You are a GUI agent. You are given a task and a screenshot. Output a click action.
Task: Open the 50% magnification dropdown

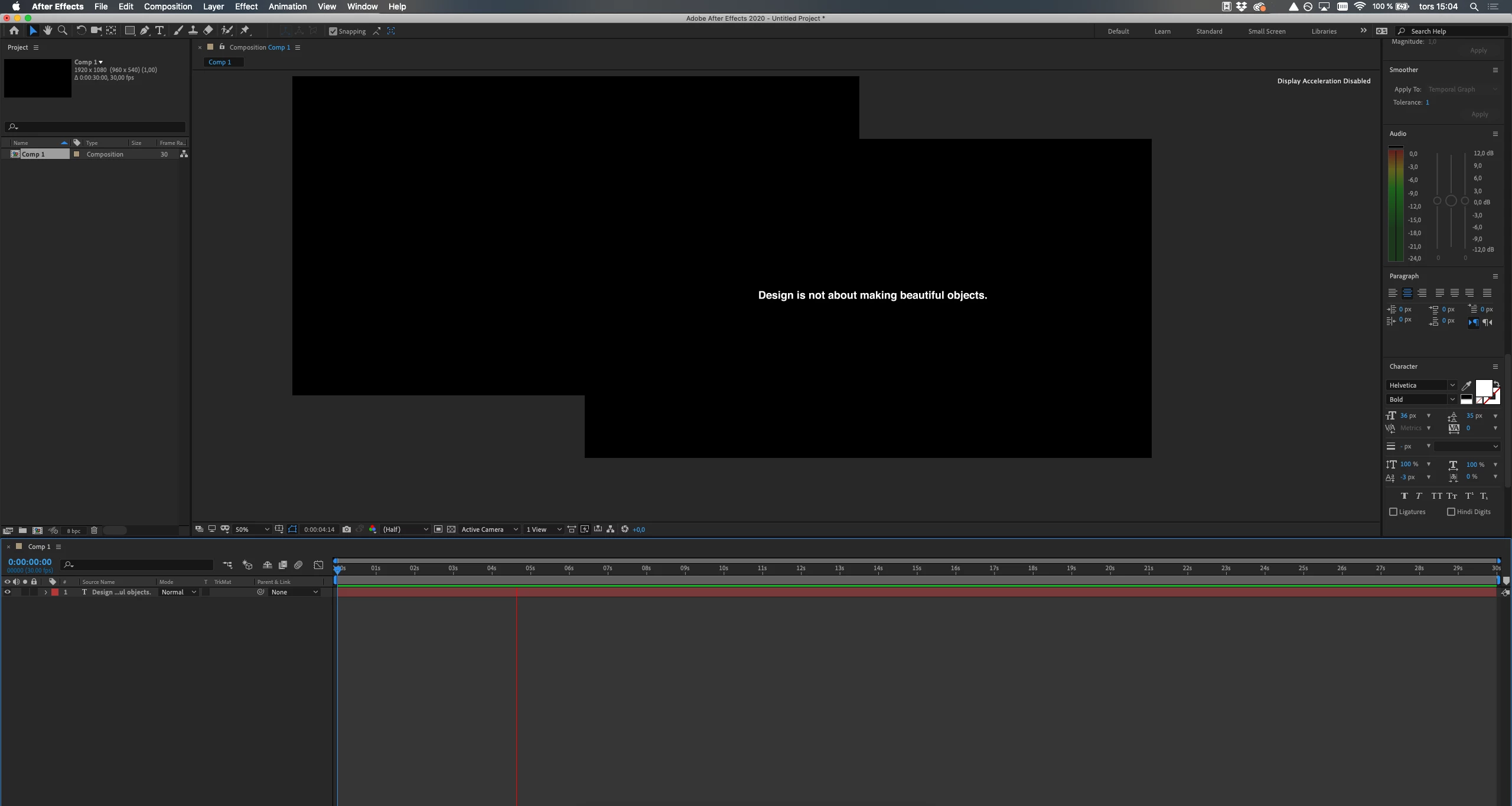tap(252, 529)
